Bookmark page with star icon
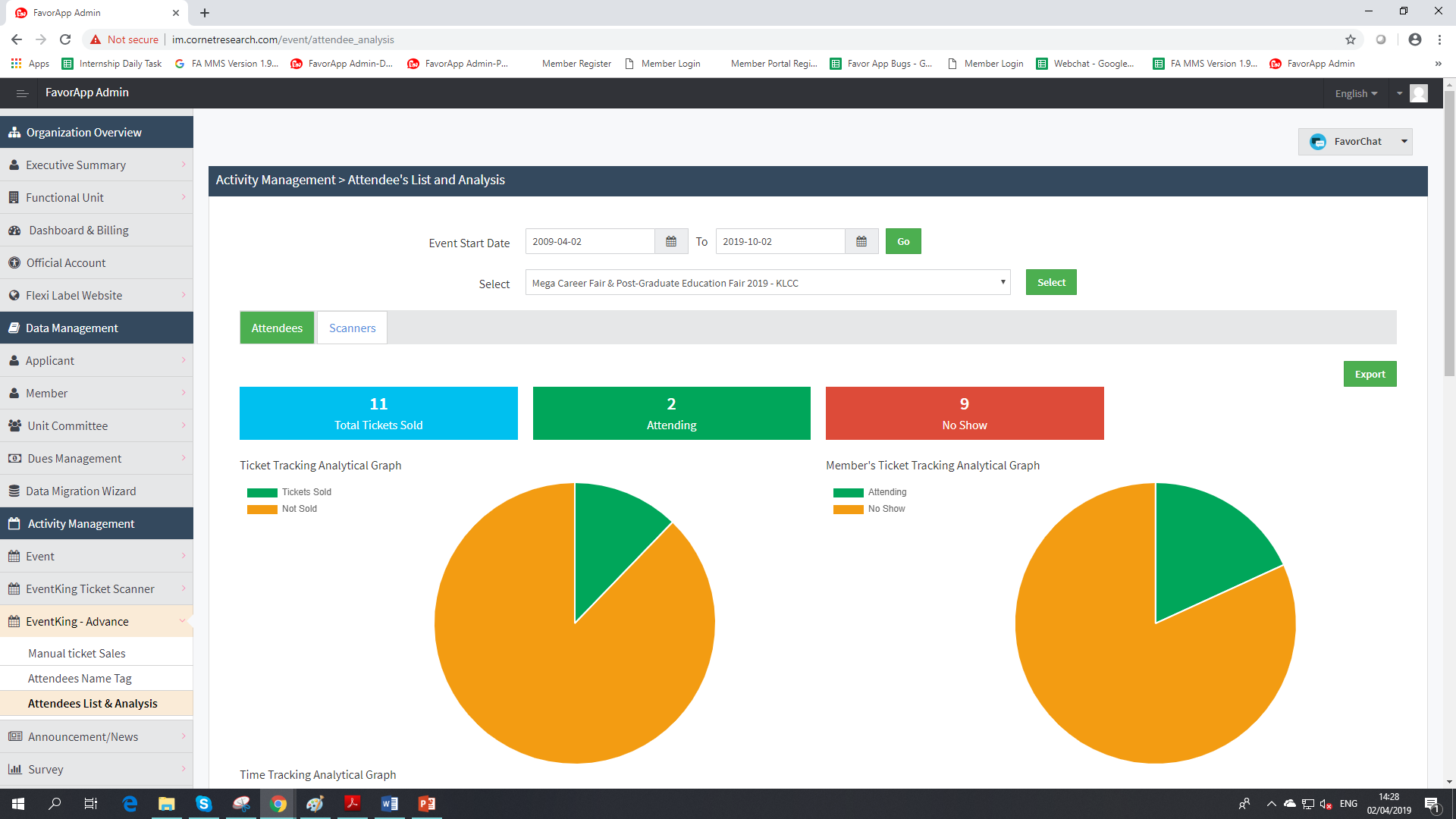This screenshot has height=819, width=1456. pyautogui.click(x=1351, y=39)
